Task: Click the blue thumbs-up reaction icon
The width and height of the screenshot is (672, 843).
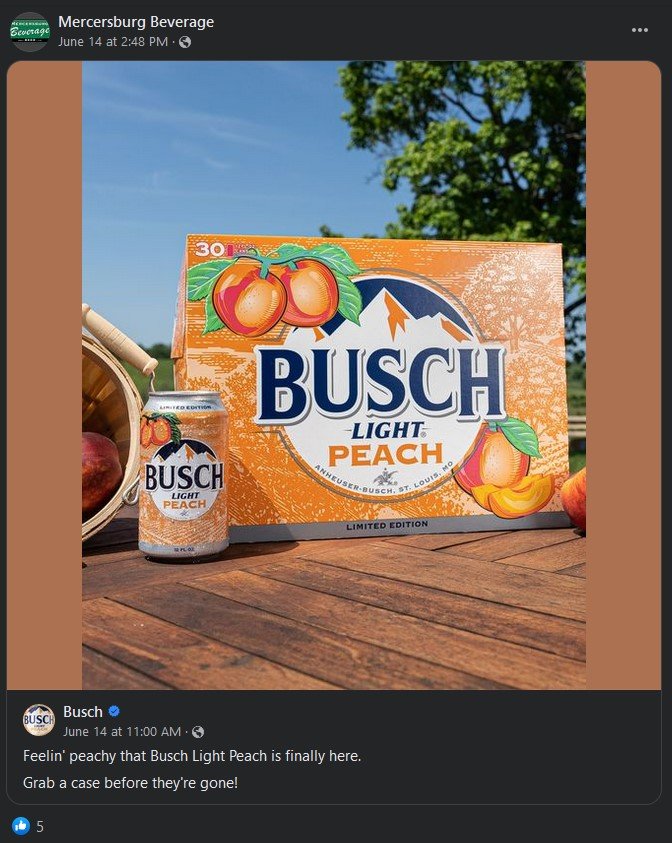Action: pyautogui.click(x=21, y=825)
